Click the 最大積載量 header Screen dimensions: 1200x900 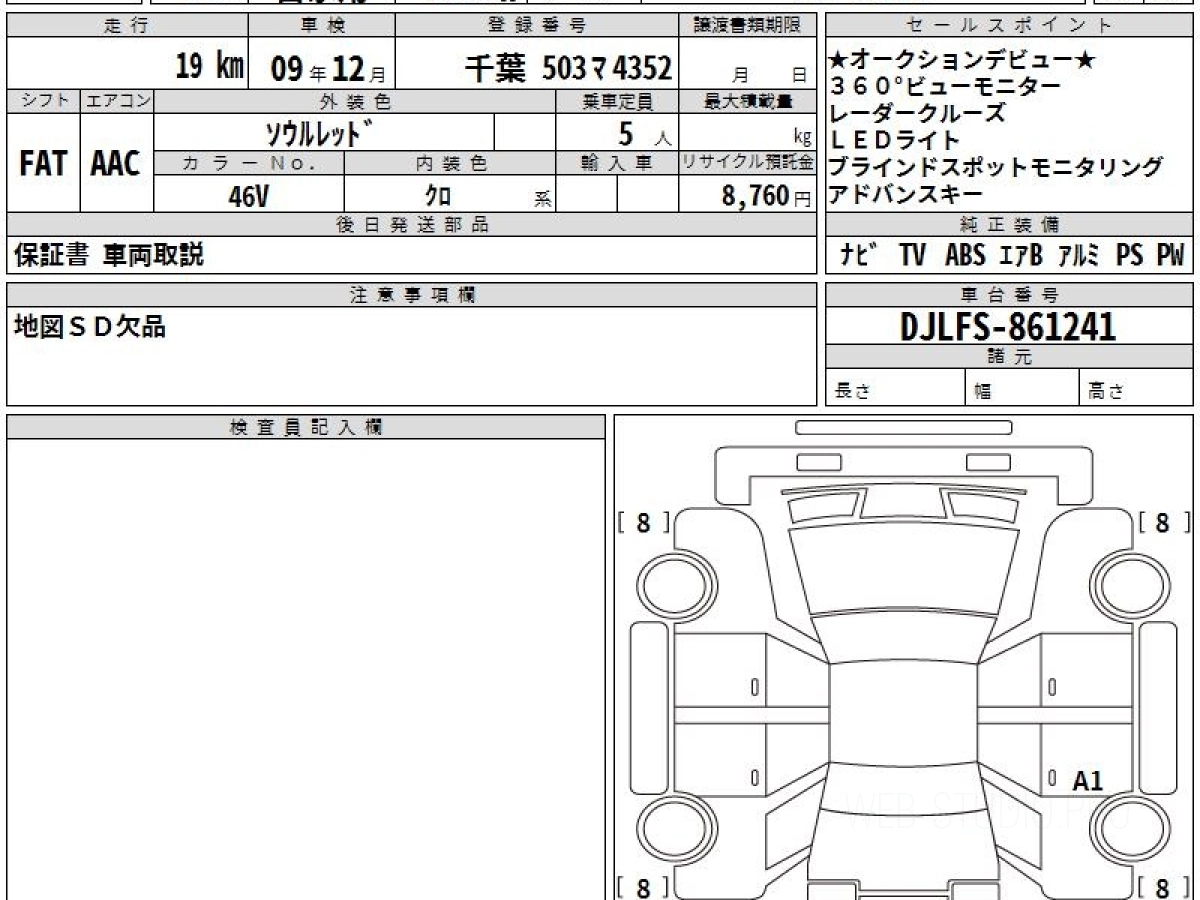(748, 101)
